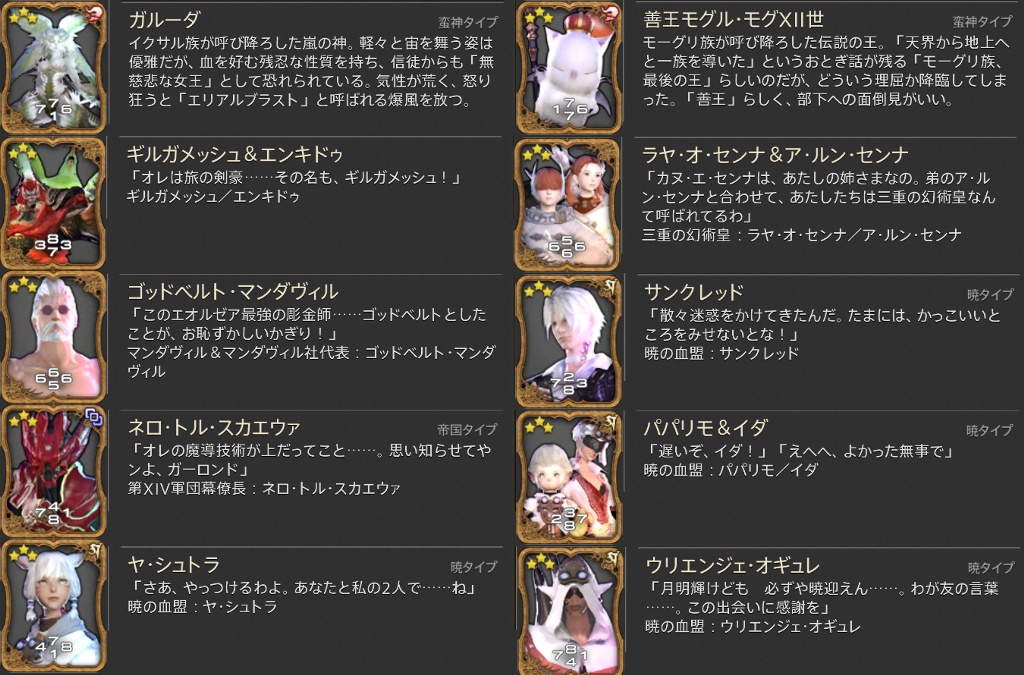
Task: Click 蛮神タイプ label on Garuda entry
Action: coord(468,23)
